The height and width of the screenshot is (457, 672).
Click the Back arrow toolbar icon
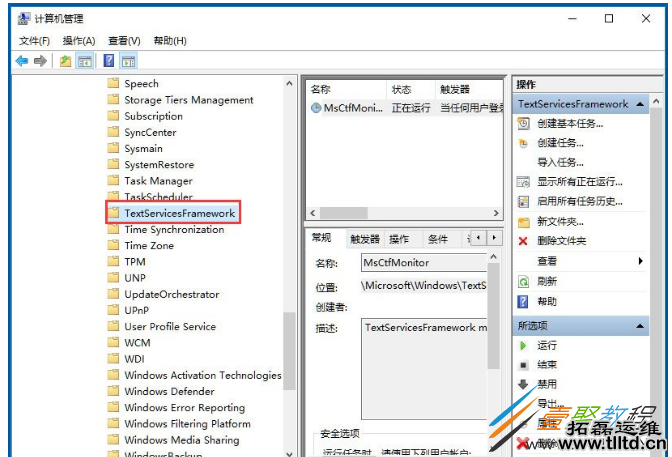point(22,61)
